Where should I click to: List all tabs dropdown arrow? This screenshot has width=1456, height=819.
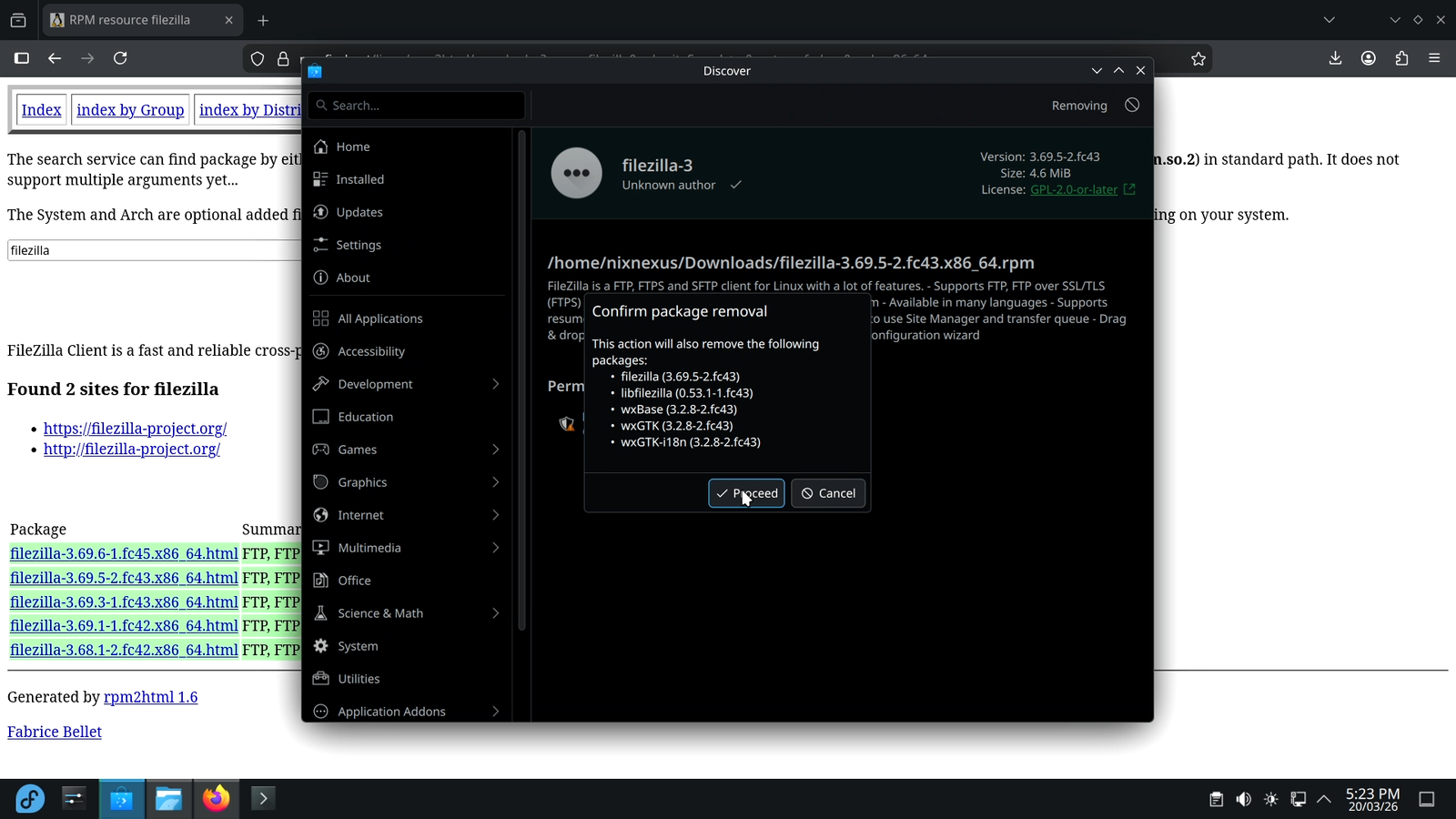click(1329, 20)
